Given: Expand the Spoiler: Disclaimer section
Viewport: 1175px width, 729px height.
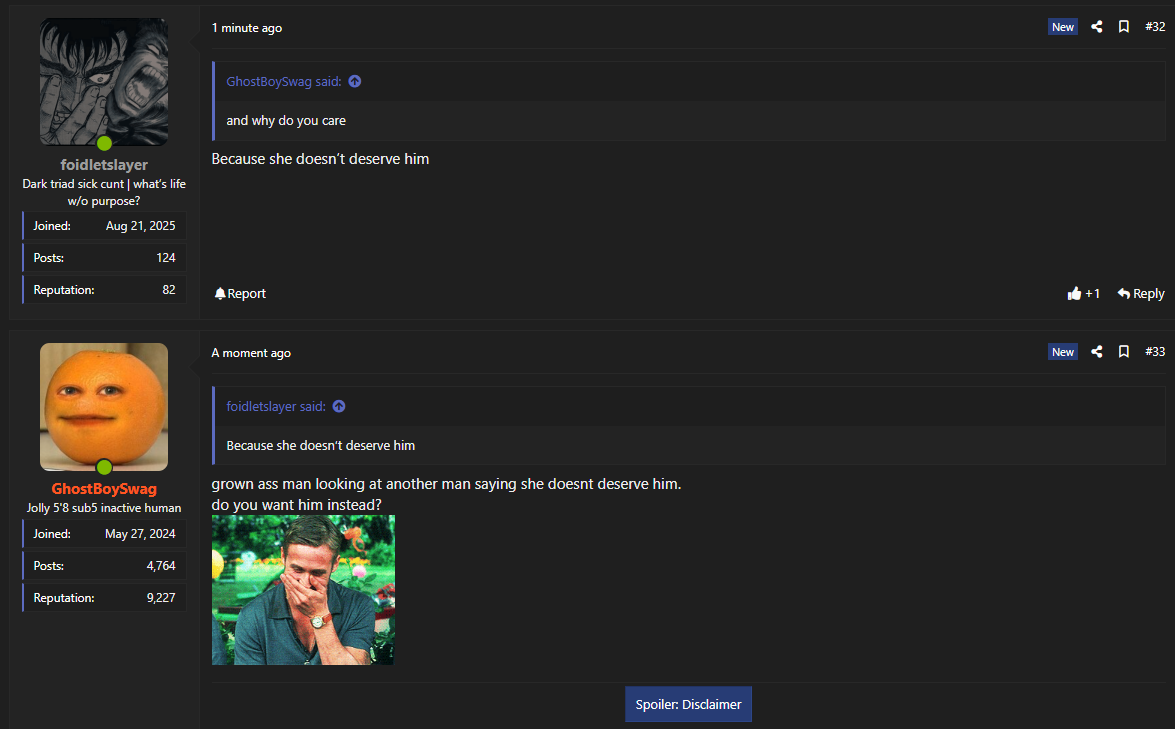Looking at the screenshot, I should click(x=688, y=704).
